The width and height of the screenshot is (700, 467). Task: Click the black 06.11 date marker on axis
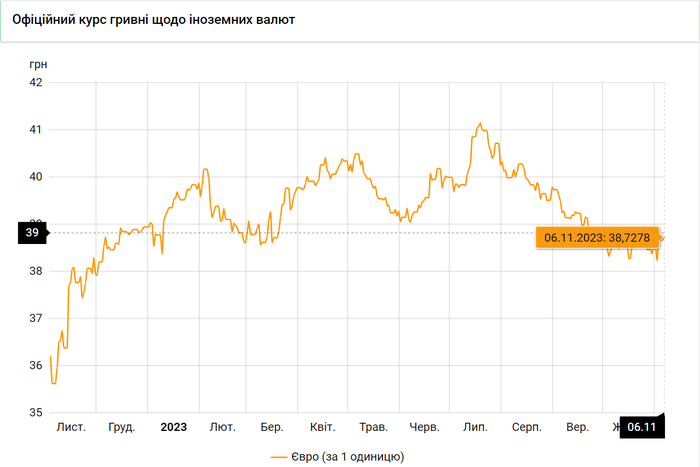641,427
